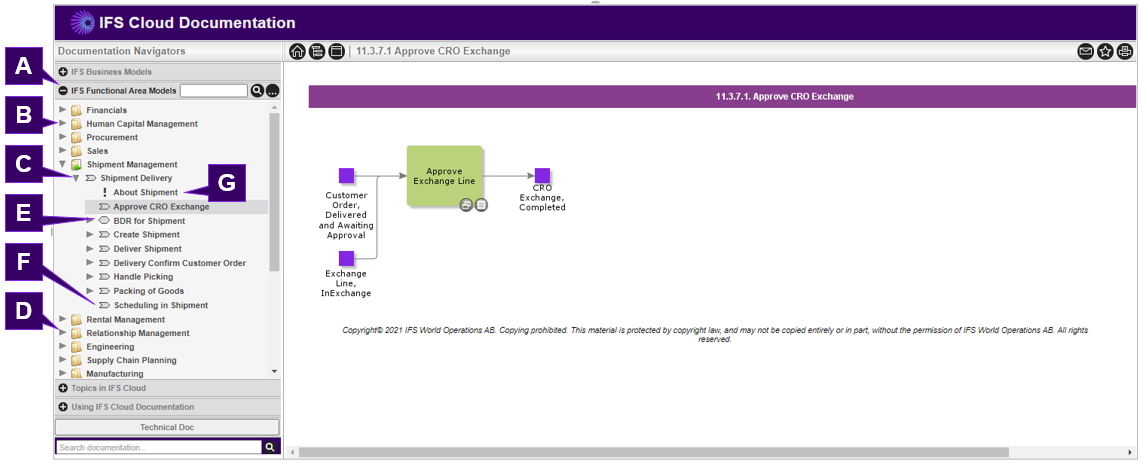
Task: Expand the Create Shipment node arrow
Action: (90, 235)
